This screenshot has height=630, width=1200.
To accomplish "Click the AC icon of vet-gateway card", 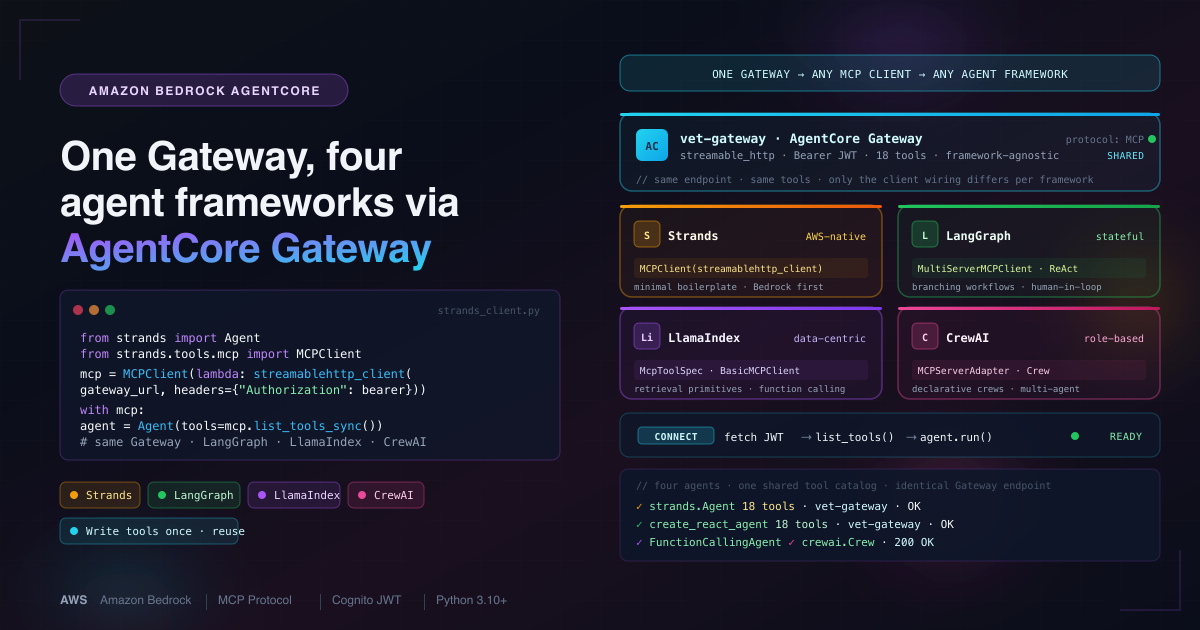I will (652, 146).
